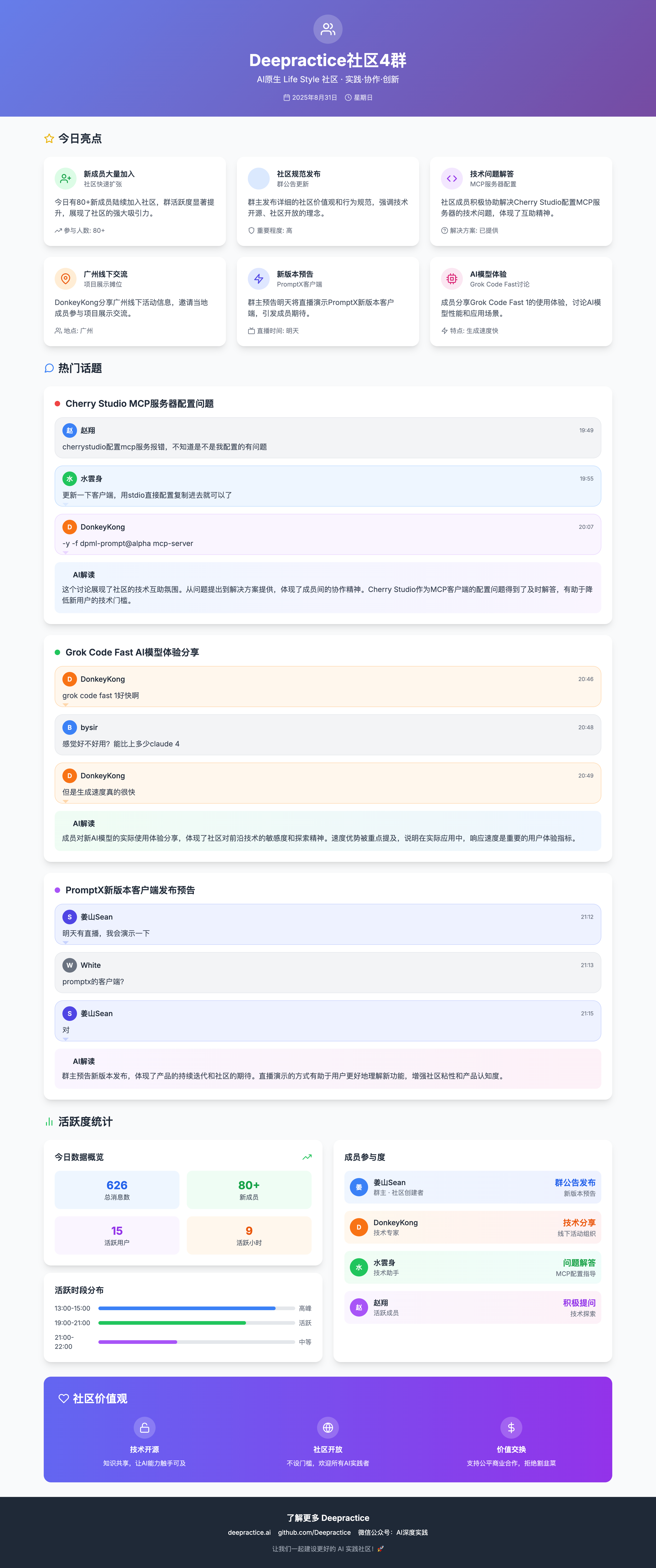Click the green 19:00-21:00 activity progress bar
The width and height of the screenshot is (656, 1568).
coord(172,1323)
